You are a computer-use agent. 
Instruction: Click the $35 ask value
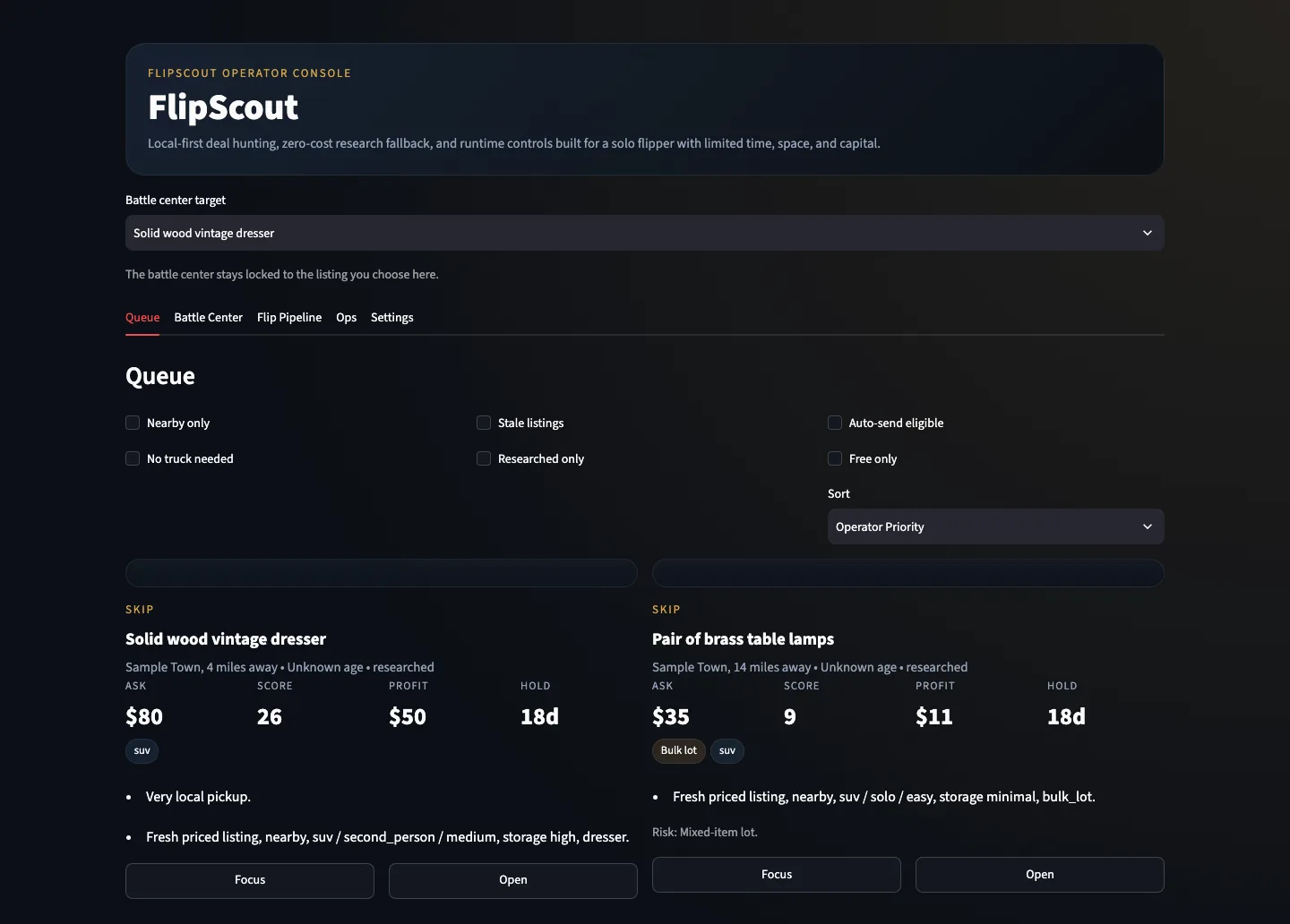click(671, 717)
